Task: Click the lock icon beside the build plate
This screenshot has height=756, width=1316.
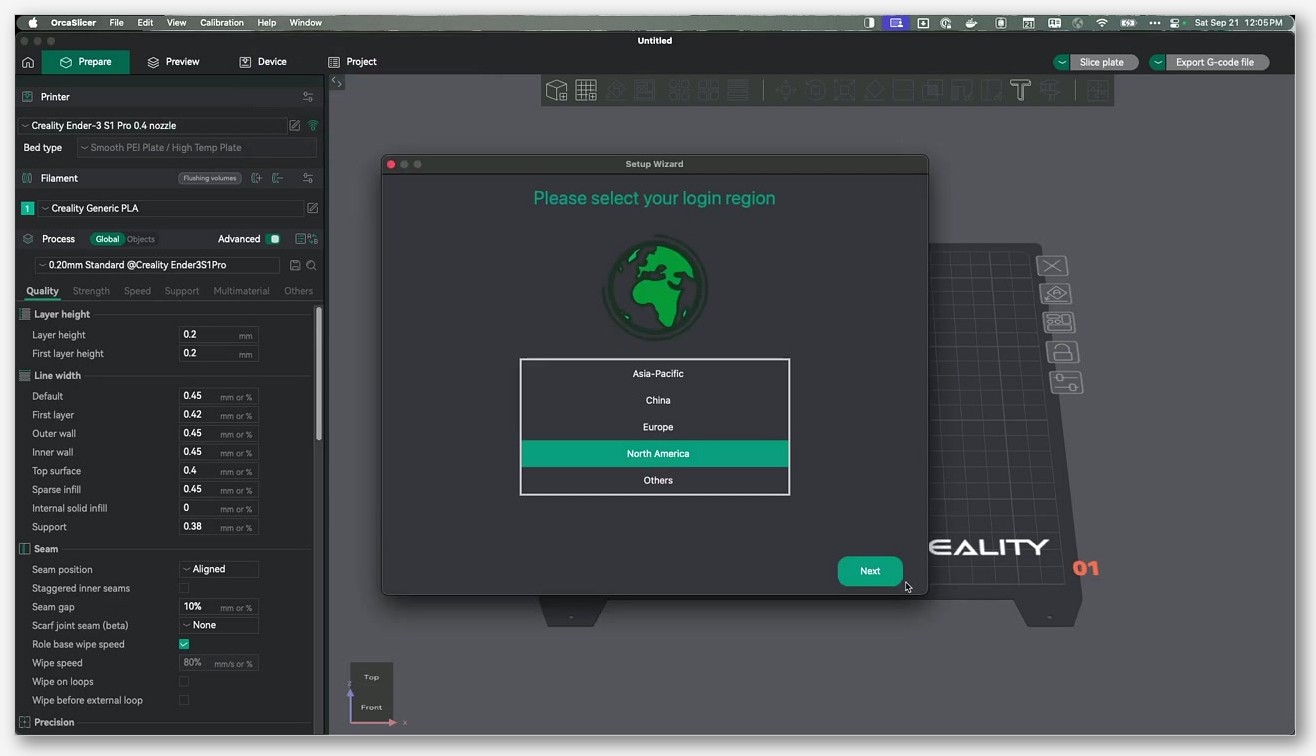Action: (1062, 352)
